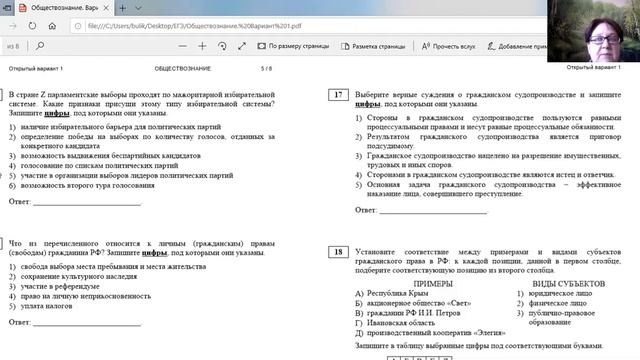Reload the PDF page
Image resolution: width=640 pixels, height=360 pixels.
click(32, 26)
